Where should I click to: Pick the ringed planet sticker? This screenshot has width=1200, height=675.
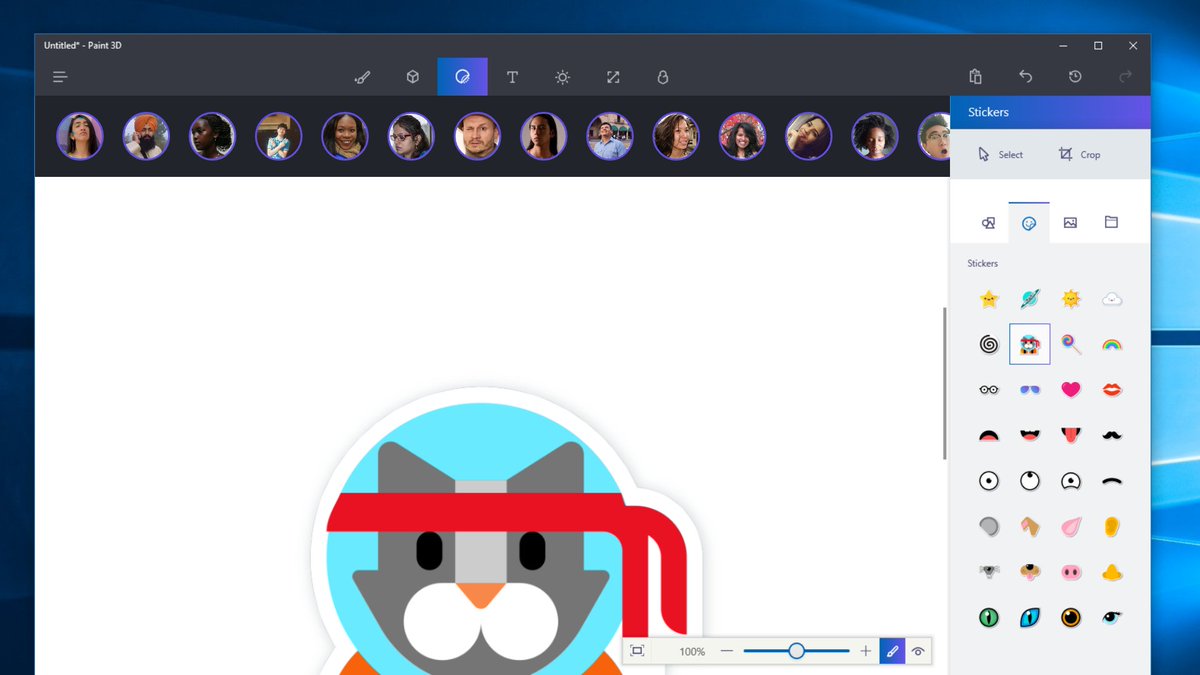point(1030,299)
